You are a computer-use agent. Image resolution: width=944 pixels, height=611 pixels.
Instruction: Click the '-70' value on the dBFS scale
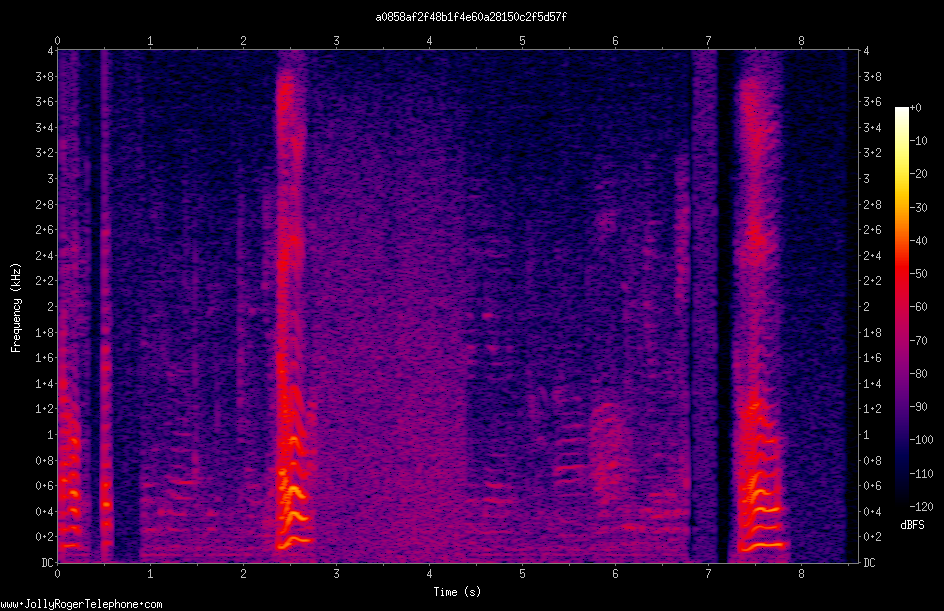(x=918, y=341)
